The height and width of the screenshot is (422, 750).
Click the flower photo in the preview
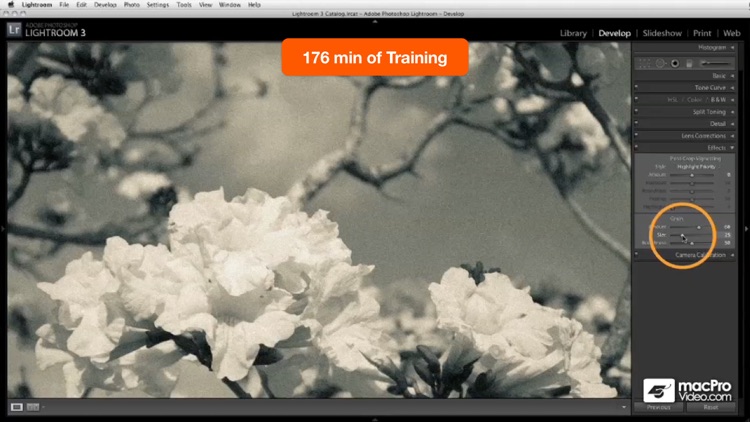coord(319,220)
